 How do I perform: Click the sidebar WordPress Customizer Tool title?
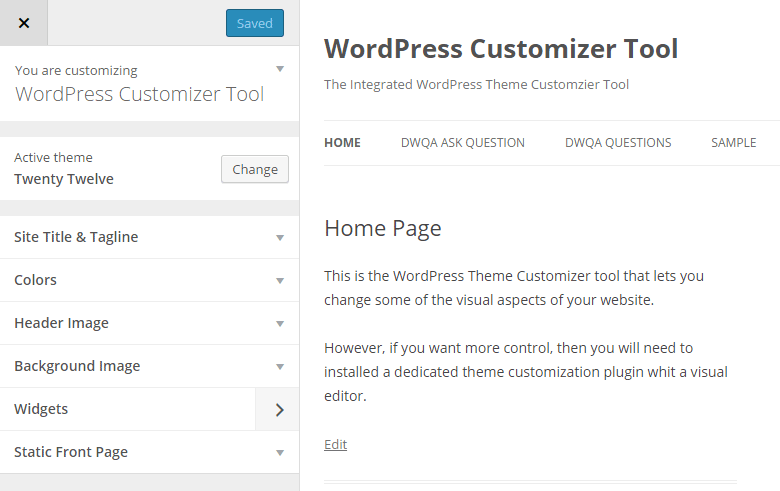(139, 94)
